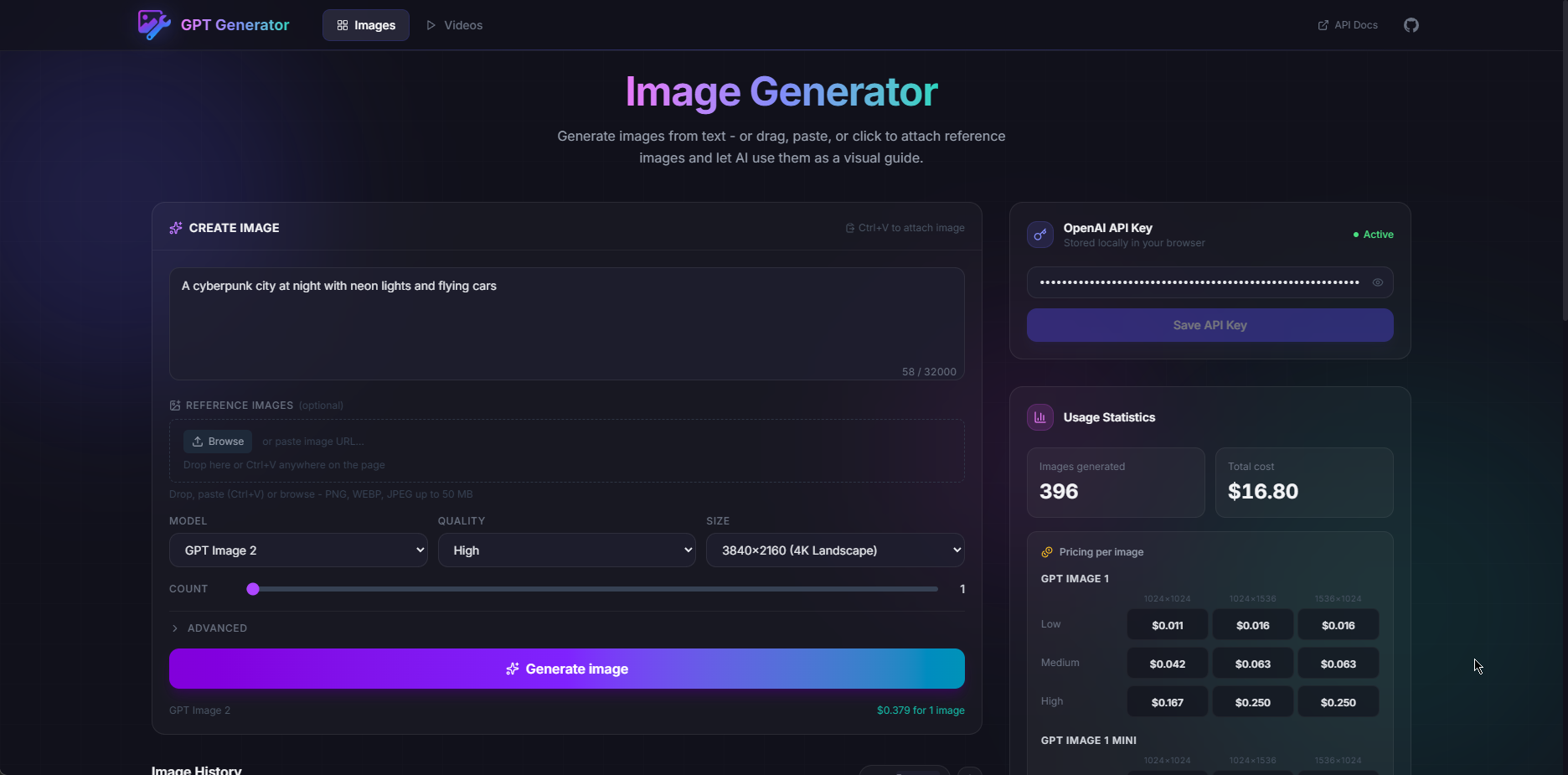Image resolution: width=1568 pixels, height=775 pixels.
Task: Click the Save API Key button
Action: (x=1210, y=325)
